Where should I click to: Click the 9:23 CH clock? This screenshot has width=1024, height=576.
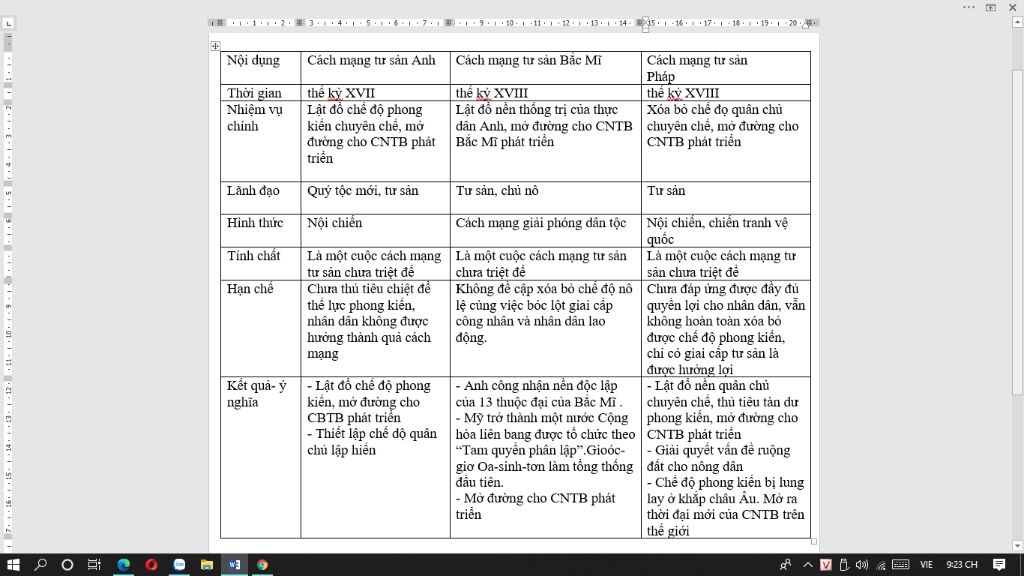962,565
